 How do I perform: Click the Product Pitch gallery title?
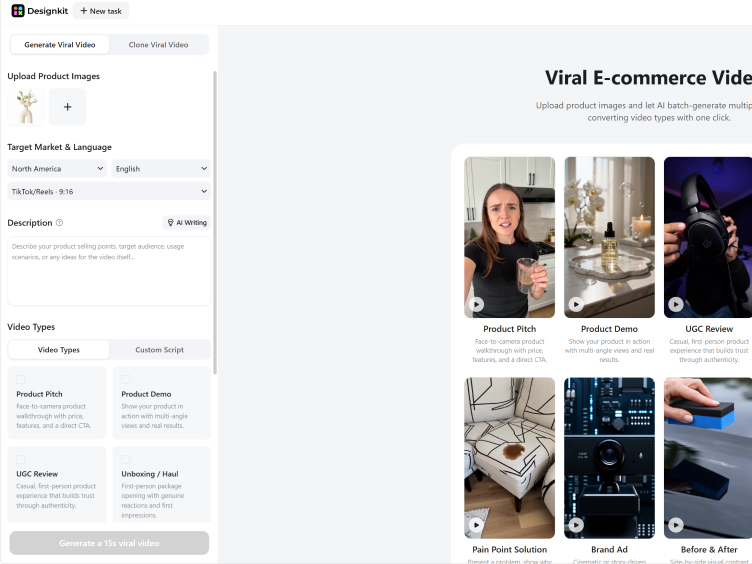[x=509, y=329]
